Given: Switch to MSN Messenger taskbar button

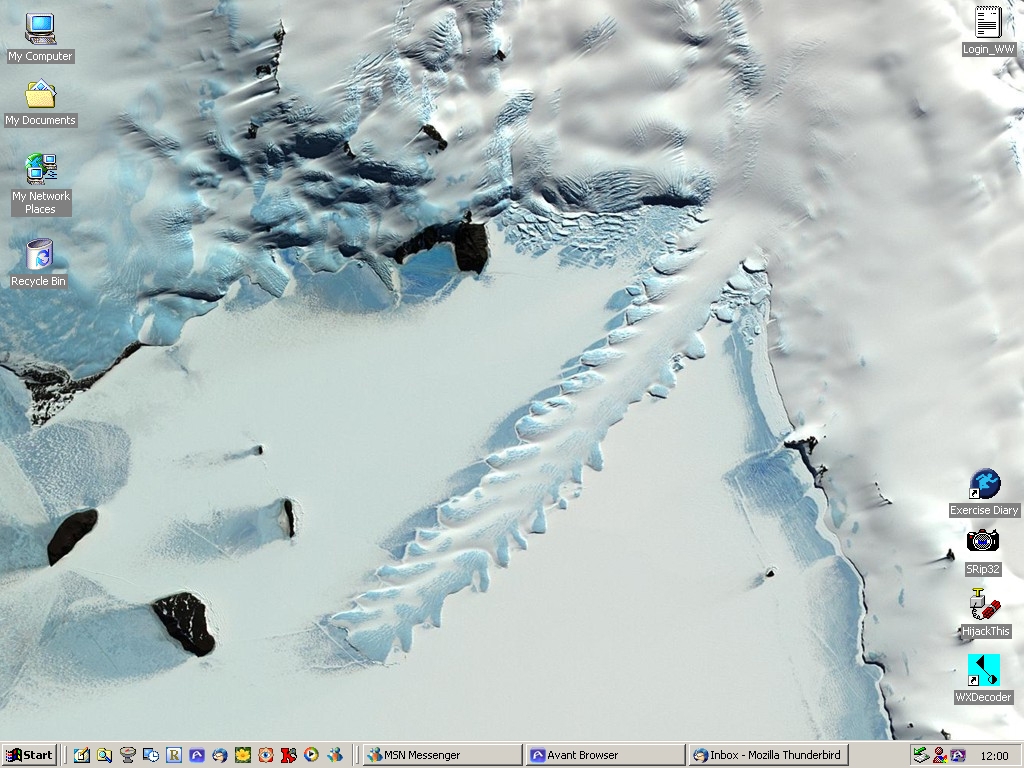Looking at the screenshot, I should [x=442, y=755].
